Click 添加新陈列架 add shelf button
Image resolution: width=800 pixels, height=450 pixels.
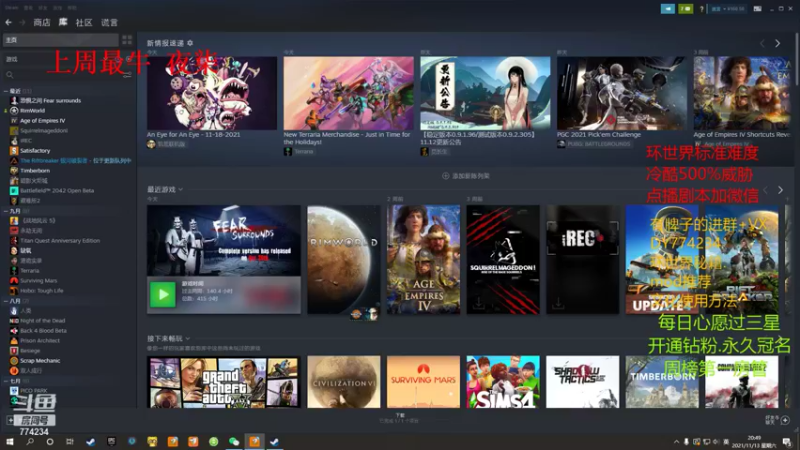click(x=465, y=176)
